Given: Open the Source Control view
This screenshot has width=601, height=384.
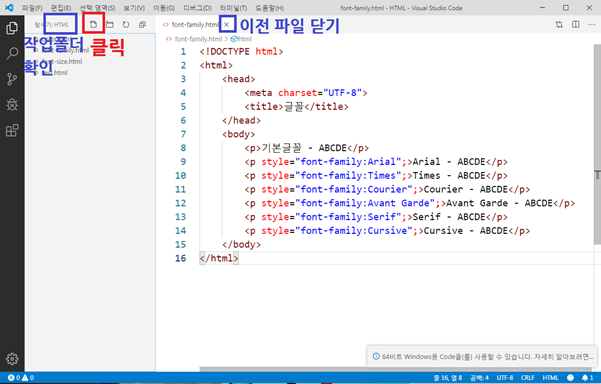Looking at the screenshot, I should pos(12,79).
